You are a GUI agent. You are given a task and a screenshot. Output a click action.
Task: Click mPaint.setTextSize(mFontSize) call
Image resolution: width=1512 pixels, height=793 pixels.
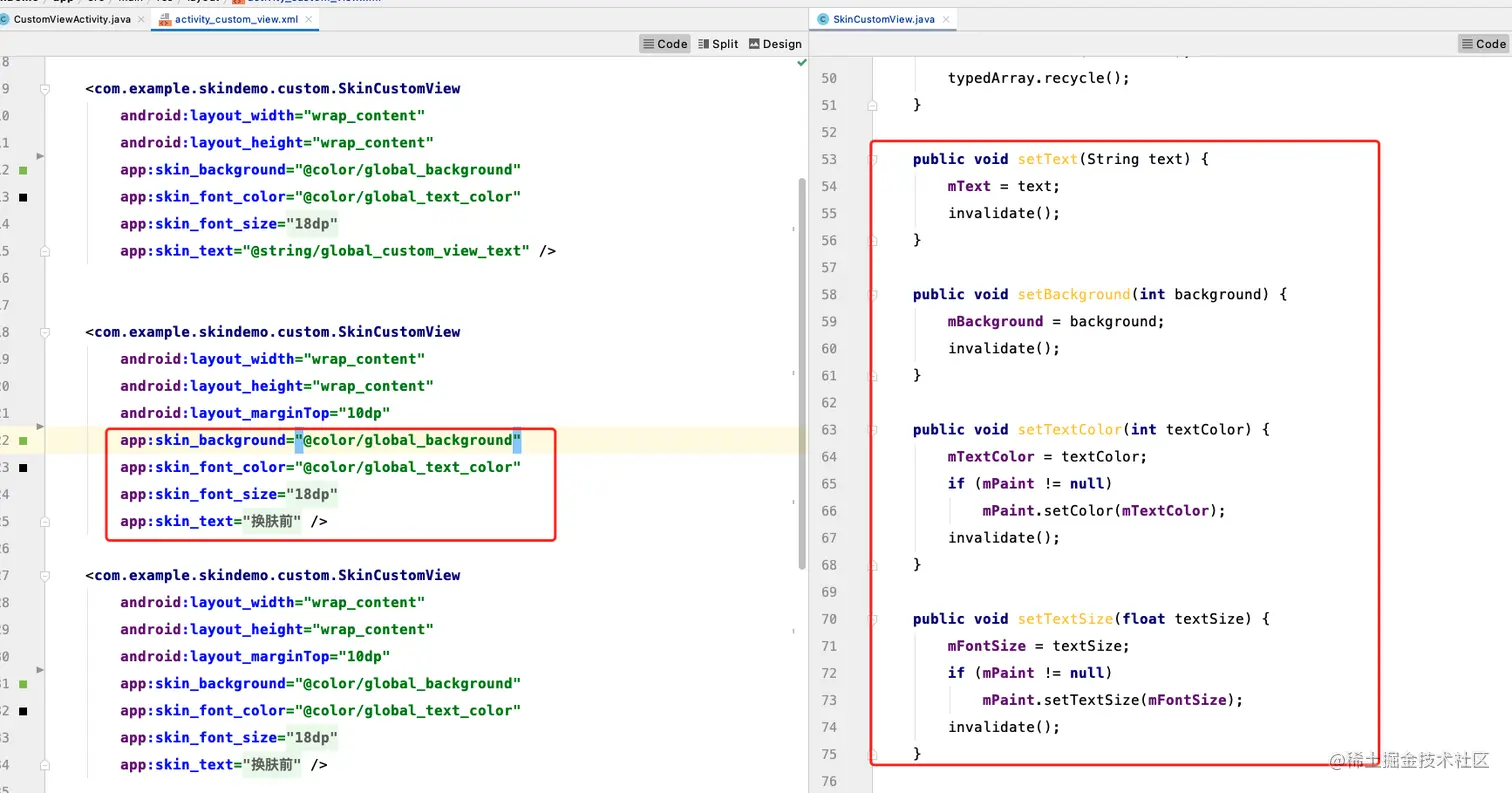click(x=1113, y=699)
